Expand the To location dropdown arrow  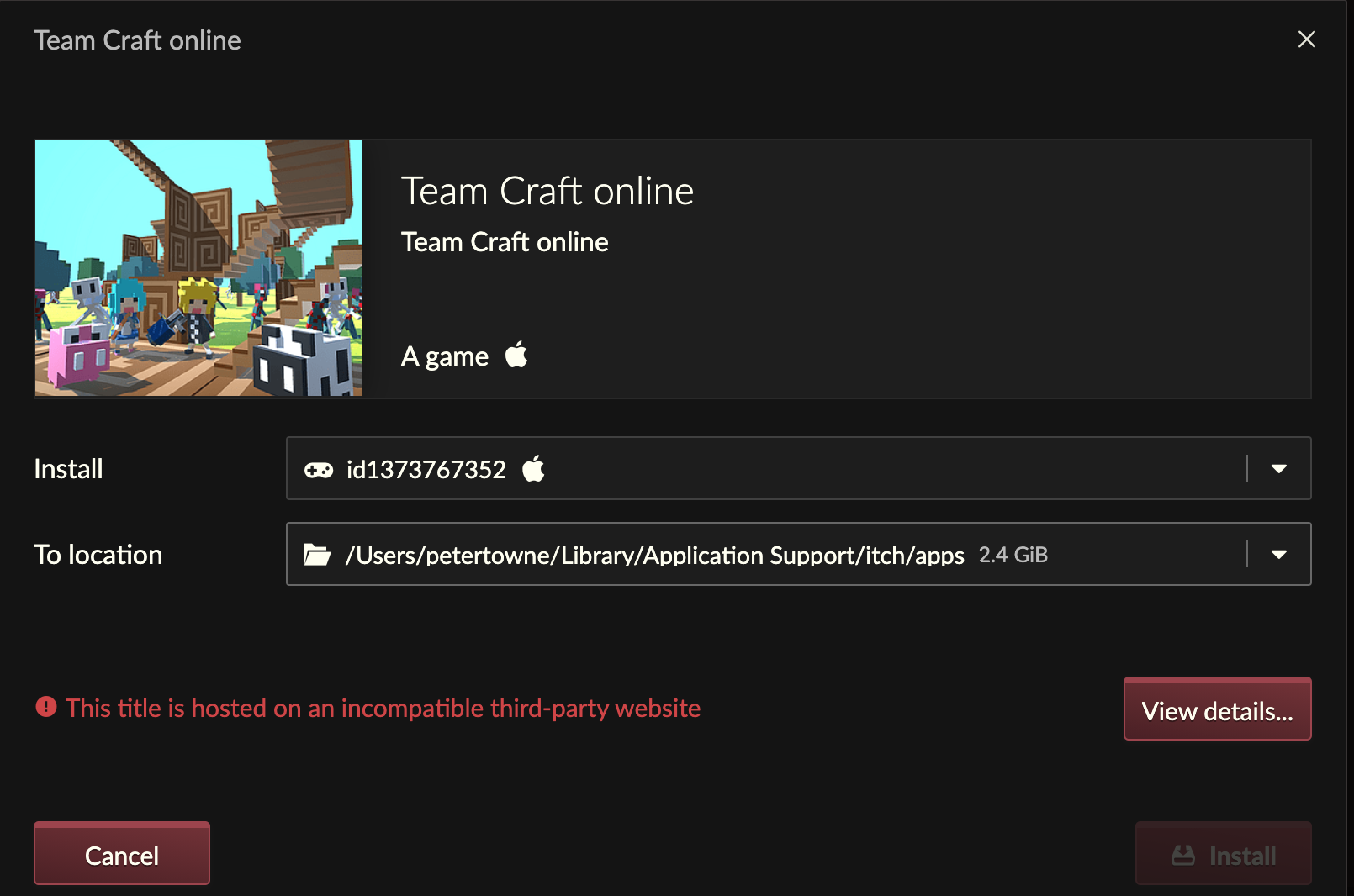click(x=1279, y=555)
